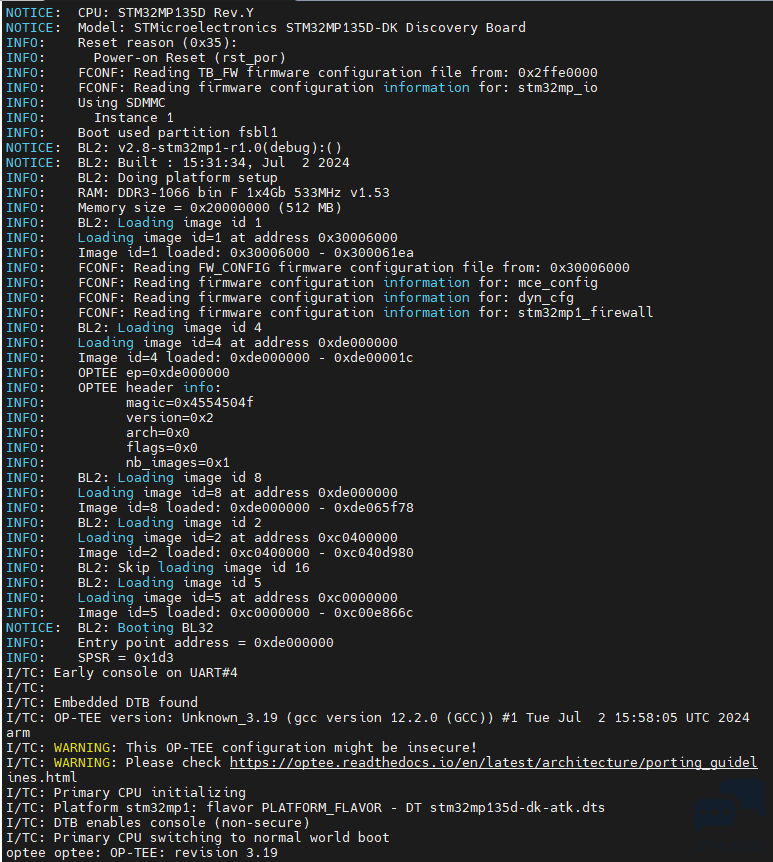The width and height of the screenshot is (773, 862).
Task: Click the CPU: STM32MP135D Rev.Y line
Action: pos(130,13)
